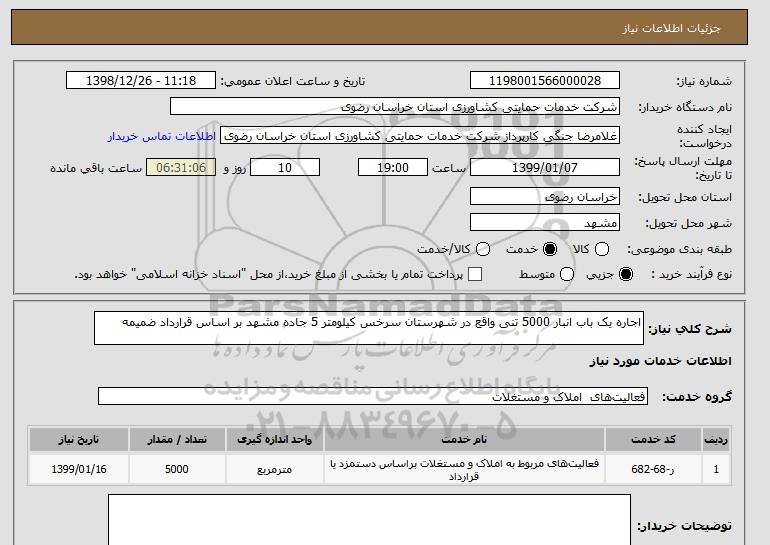Click the remaining time field 06:31:06

point(181,167)
